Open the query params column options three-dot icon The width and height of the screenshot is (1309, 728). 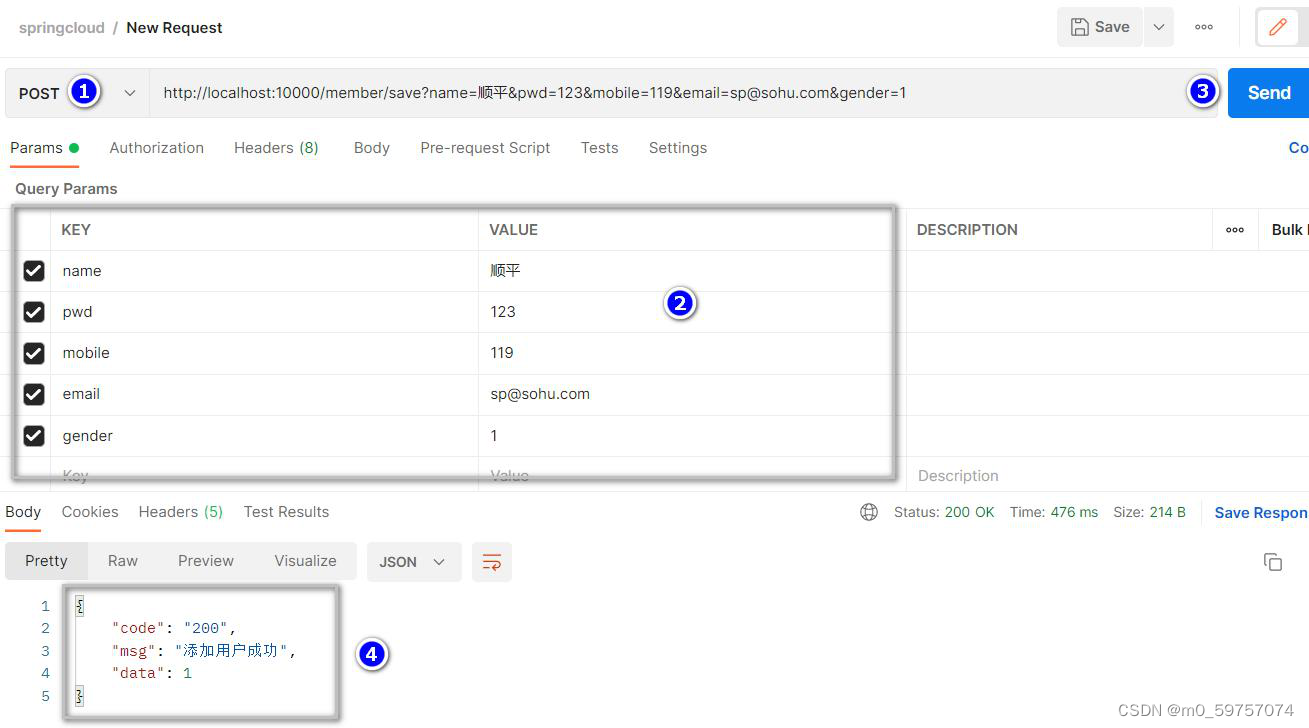1235,230
